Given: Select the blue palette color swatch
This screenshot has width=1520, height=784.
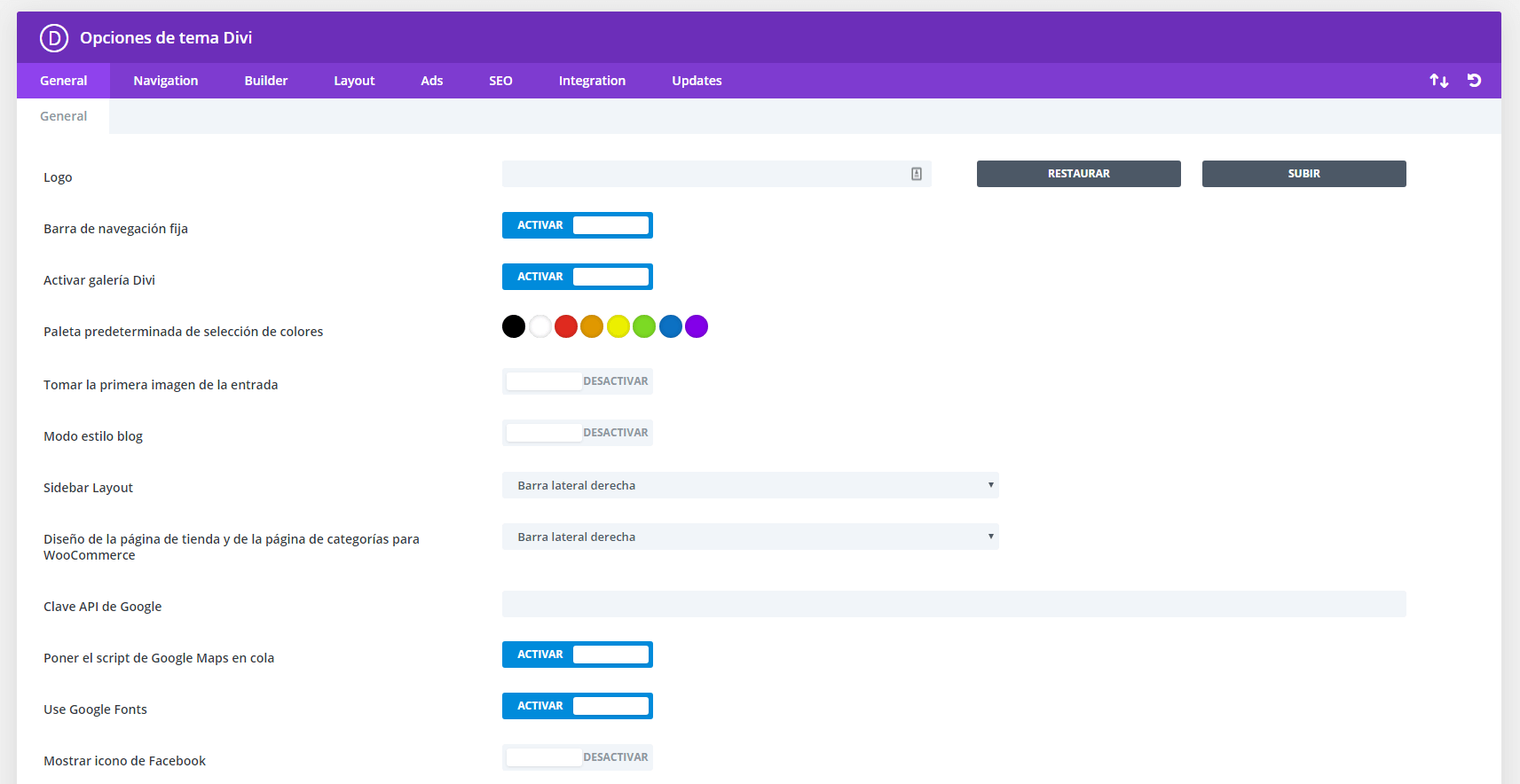Looking at the screenshot, I should point(671,326).
